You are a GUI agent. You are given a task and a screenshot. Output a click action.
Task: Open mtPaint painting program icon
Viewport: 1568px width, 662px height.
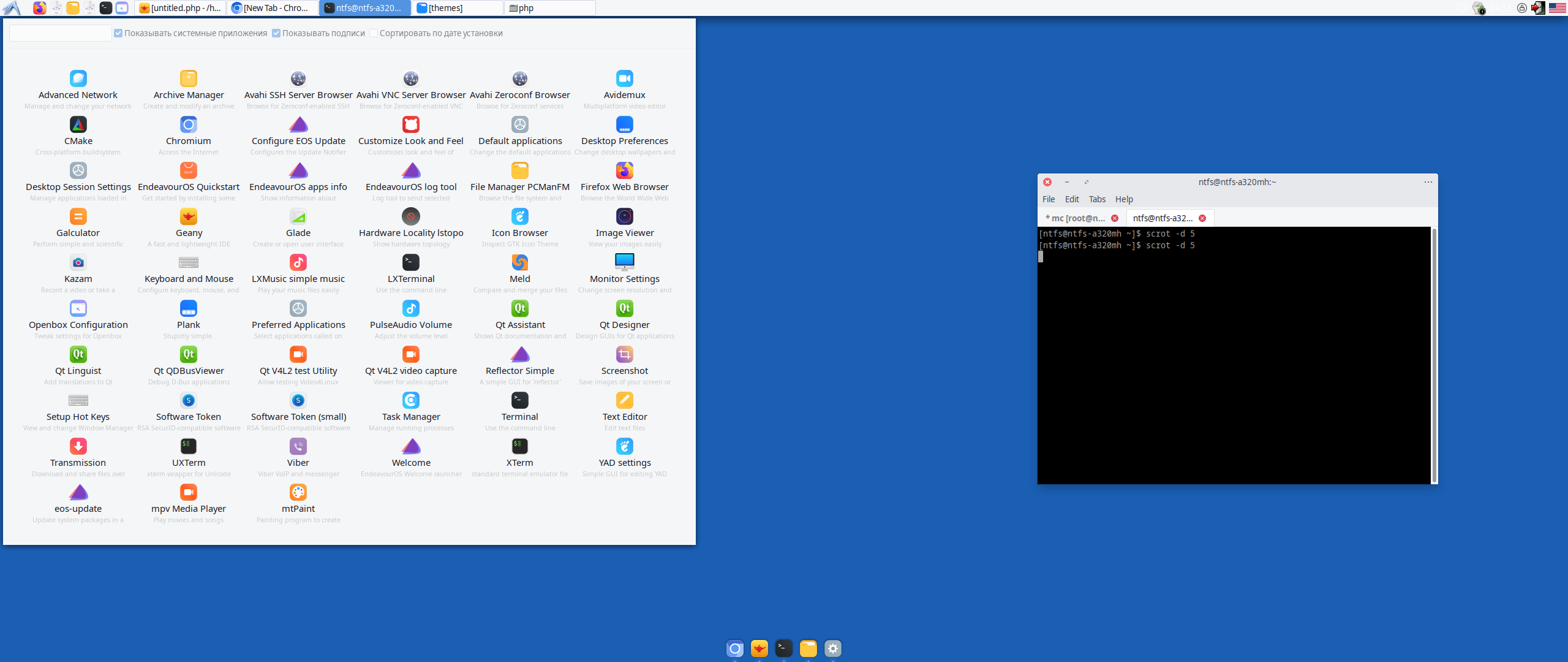298,492
